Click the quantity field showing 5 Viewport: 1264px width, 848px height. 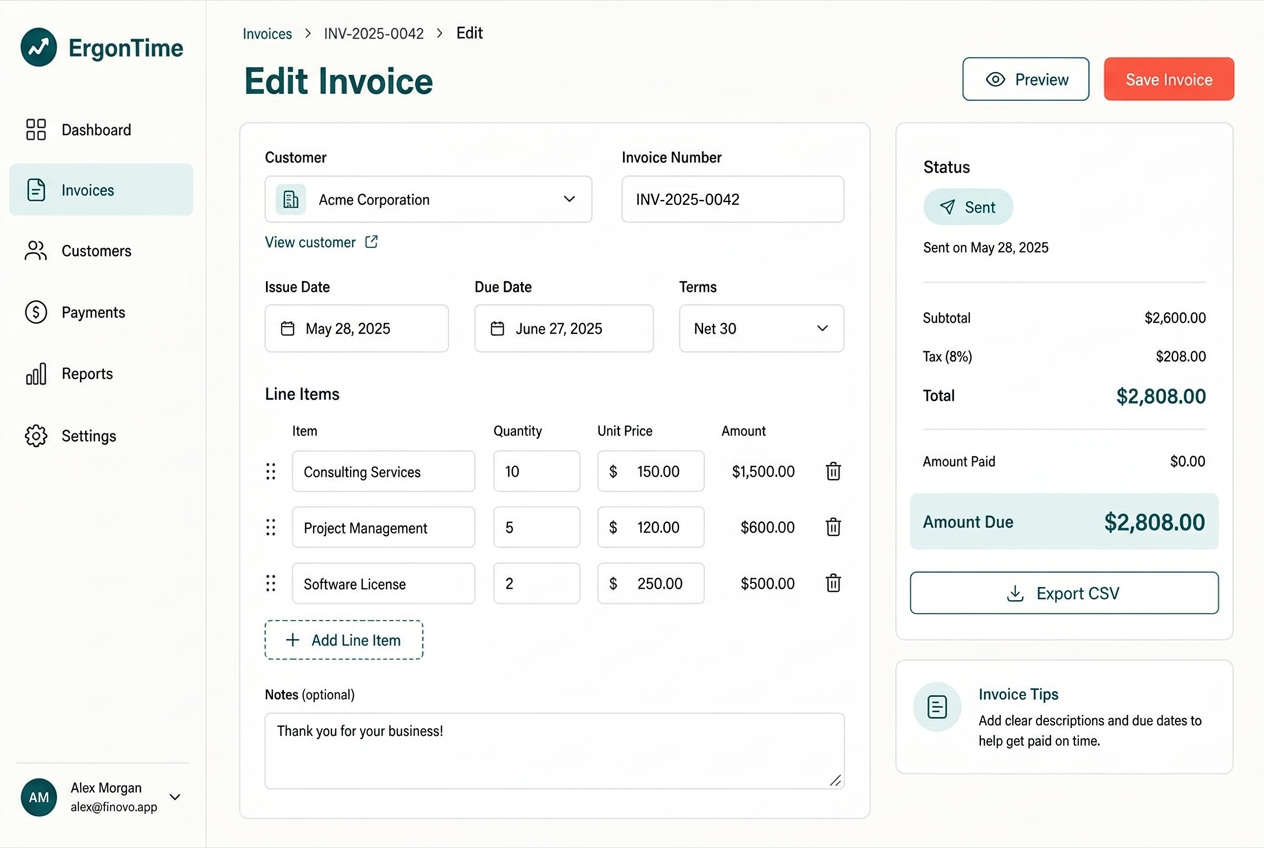click(x=537, y=527)
